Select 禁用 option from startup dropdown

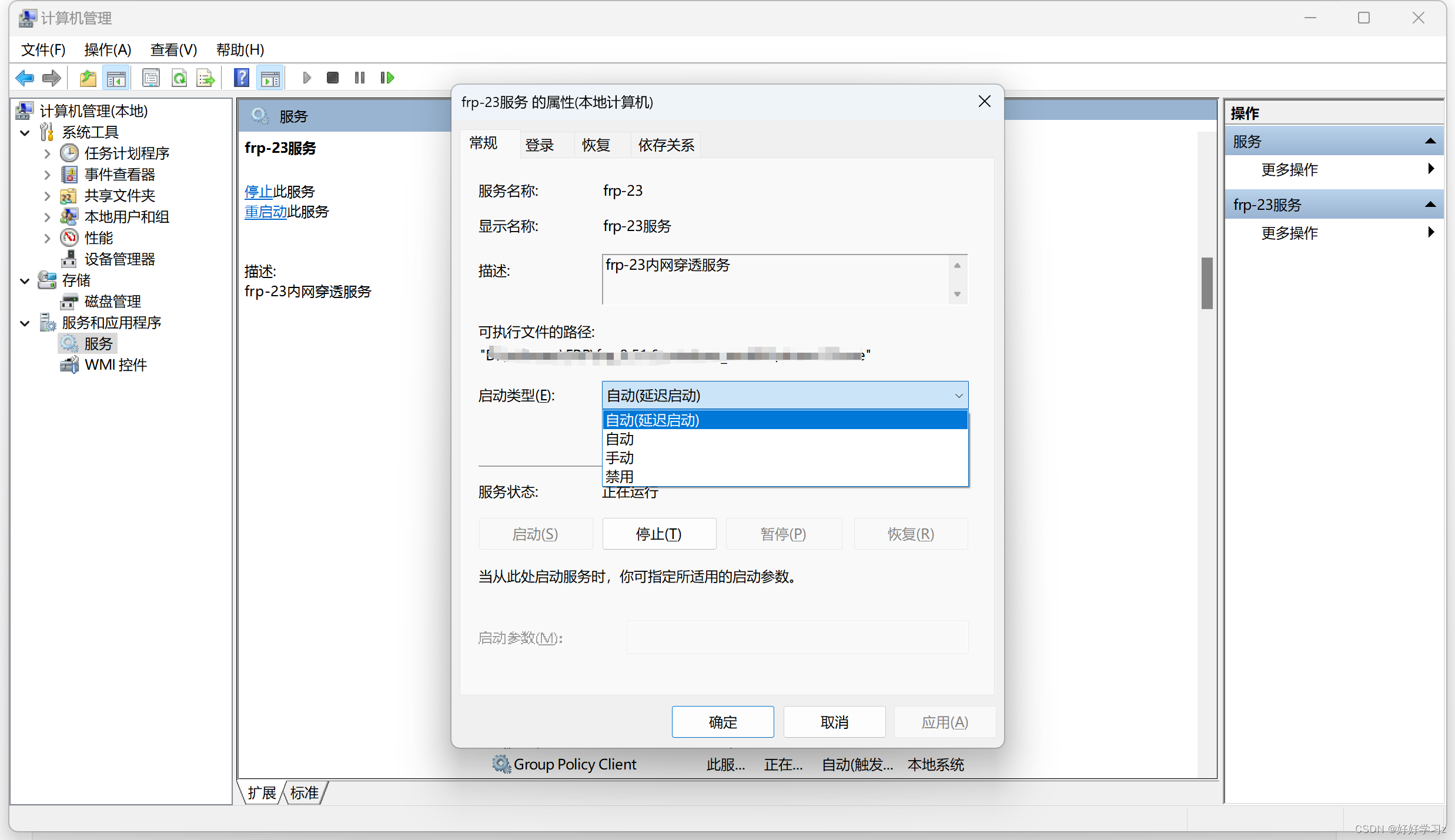[620, 477]
